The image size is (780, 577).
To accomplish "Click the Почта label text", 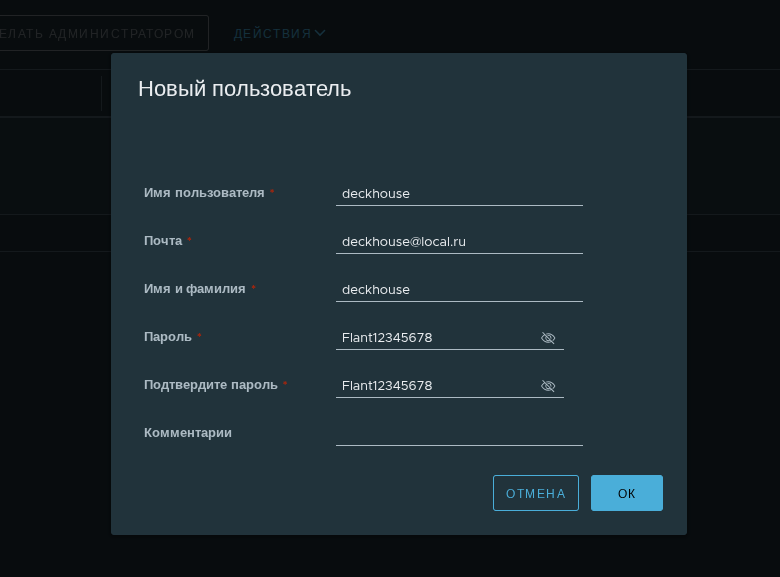I will pos(163,241).
